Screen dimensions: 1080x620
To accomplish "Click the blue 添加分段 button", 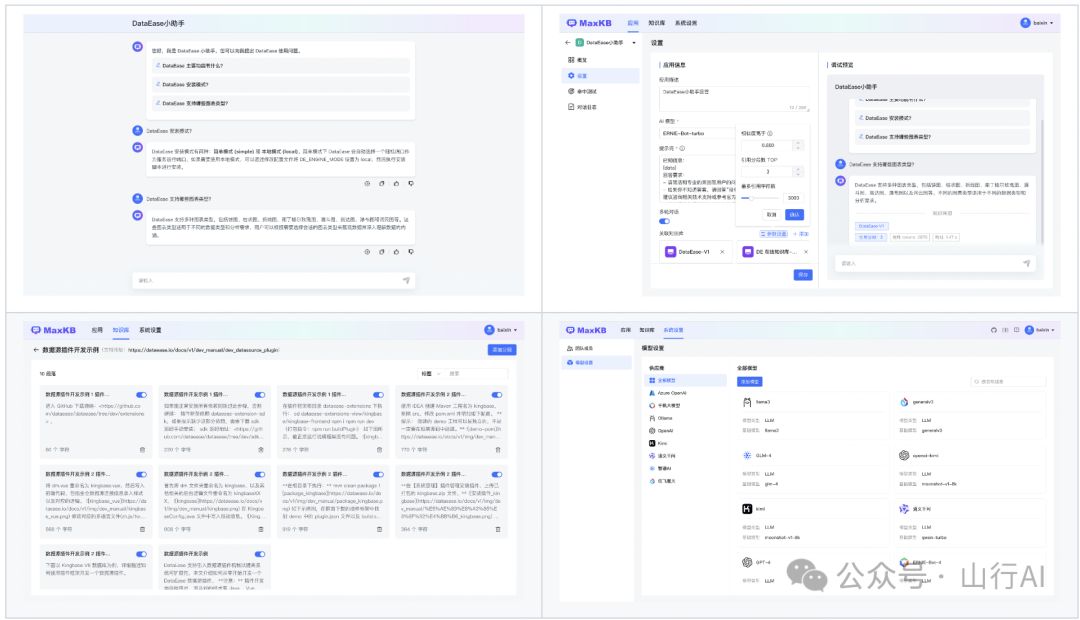I will (502, 350).
